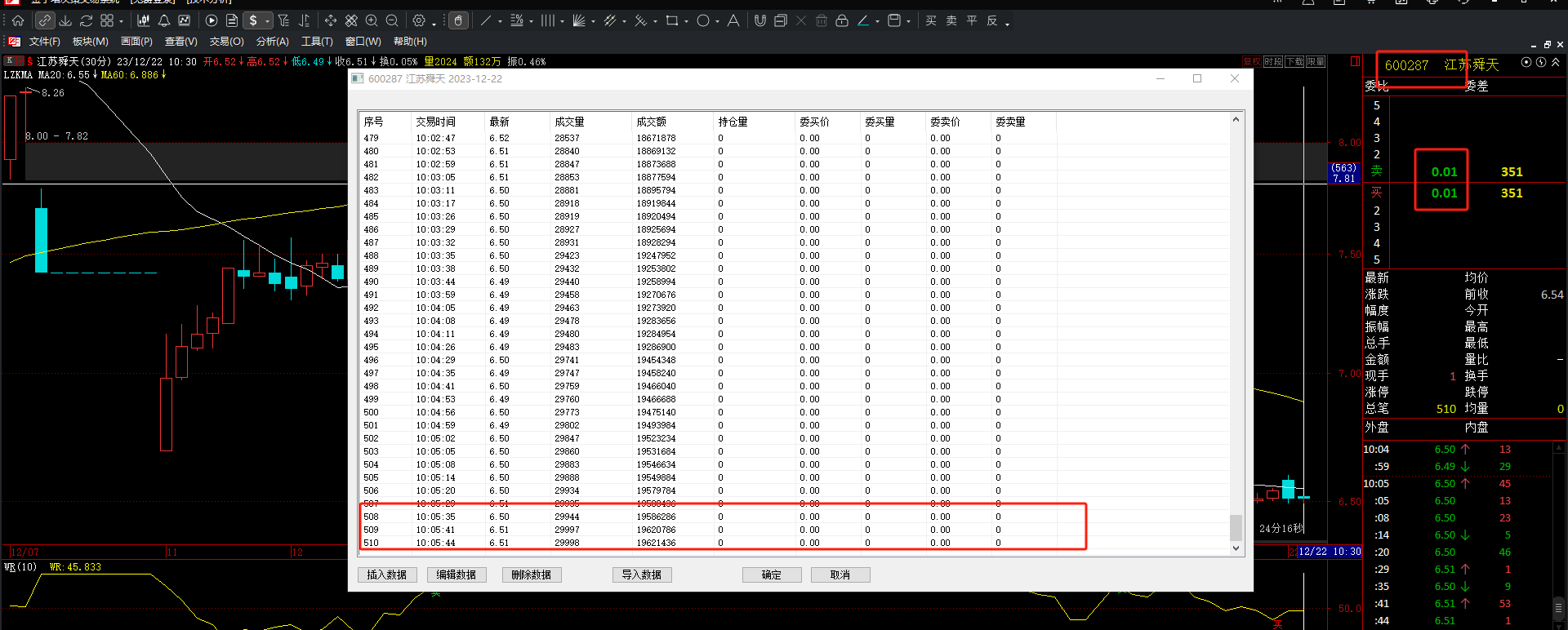Click the sort order icon

click(x=304, y=20)
